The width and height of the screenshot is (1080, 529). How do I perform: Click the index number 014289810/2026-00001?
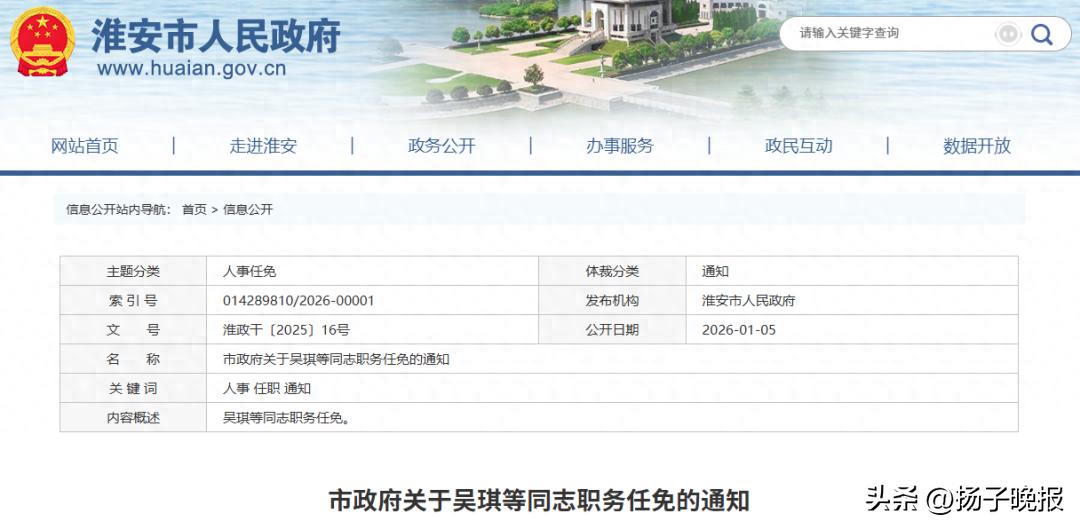[x=298, y=301]
